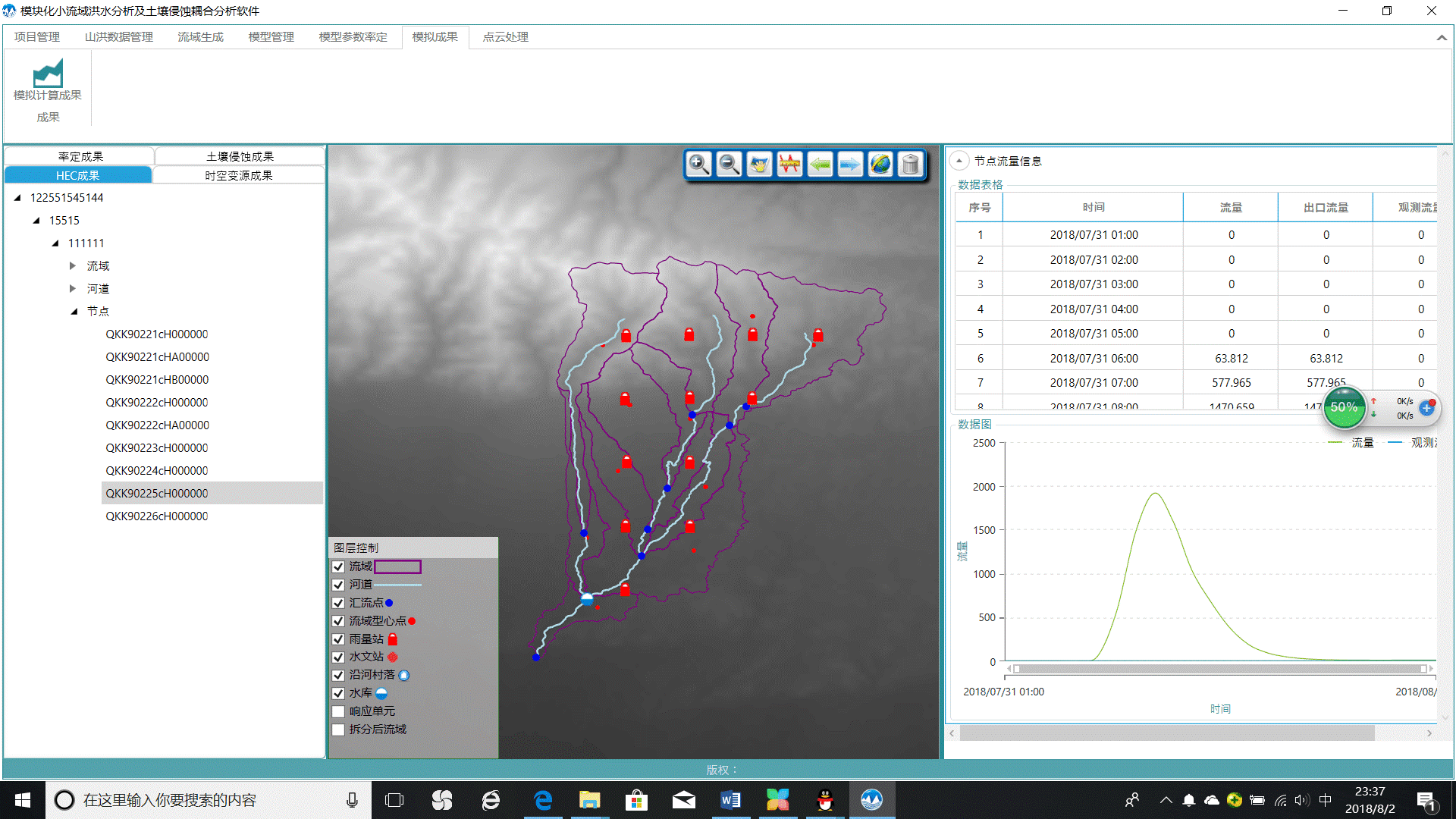Click the 时空变源成果 button
Viewport: 1456px width, 819px height.
(x=238, y=175)
